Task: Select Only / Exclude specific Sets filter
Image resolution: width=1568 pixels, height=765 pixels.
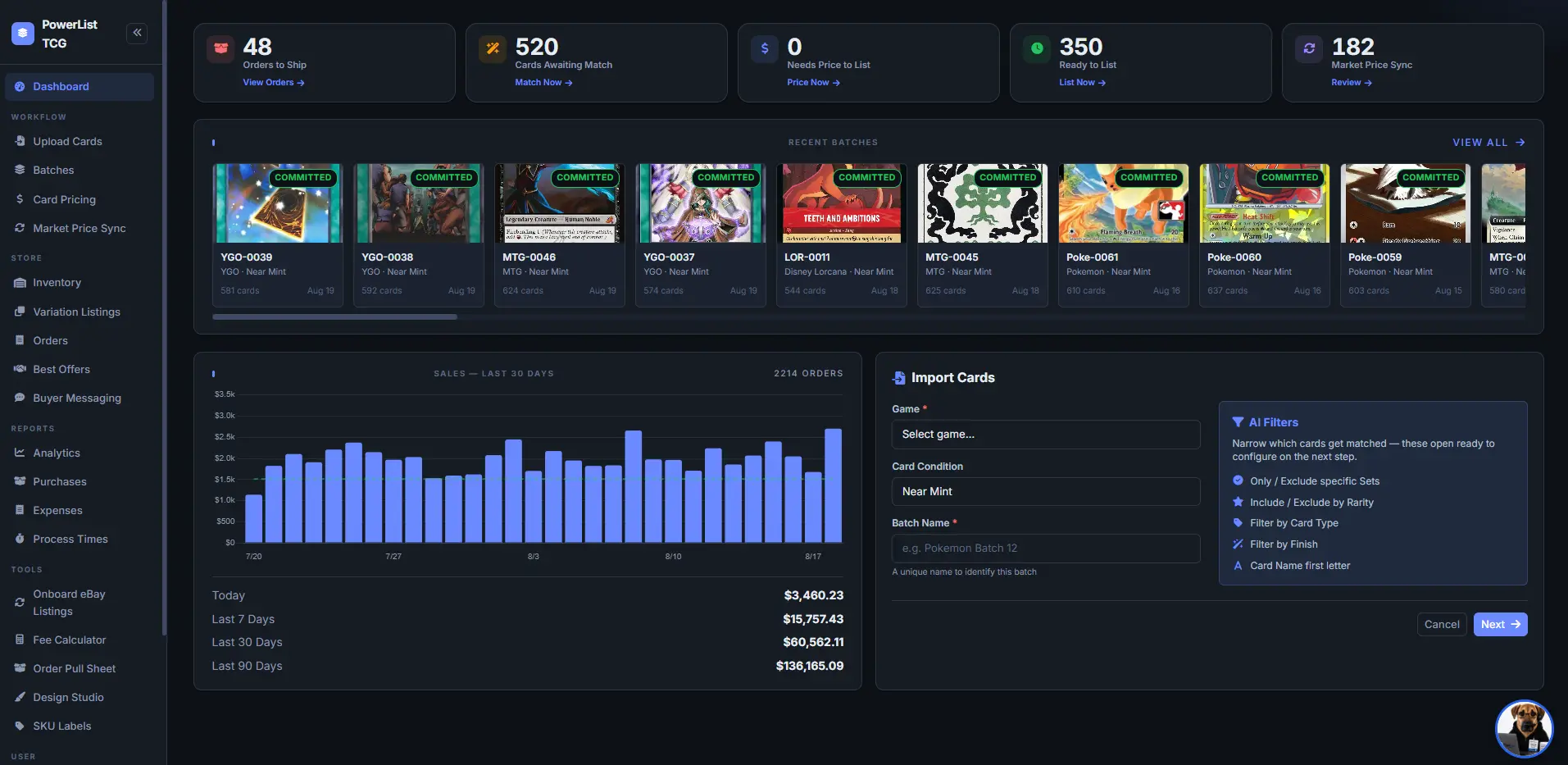Action: pyautogui.click(x=1306, y=481)
